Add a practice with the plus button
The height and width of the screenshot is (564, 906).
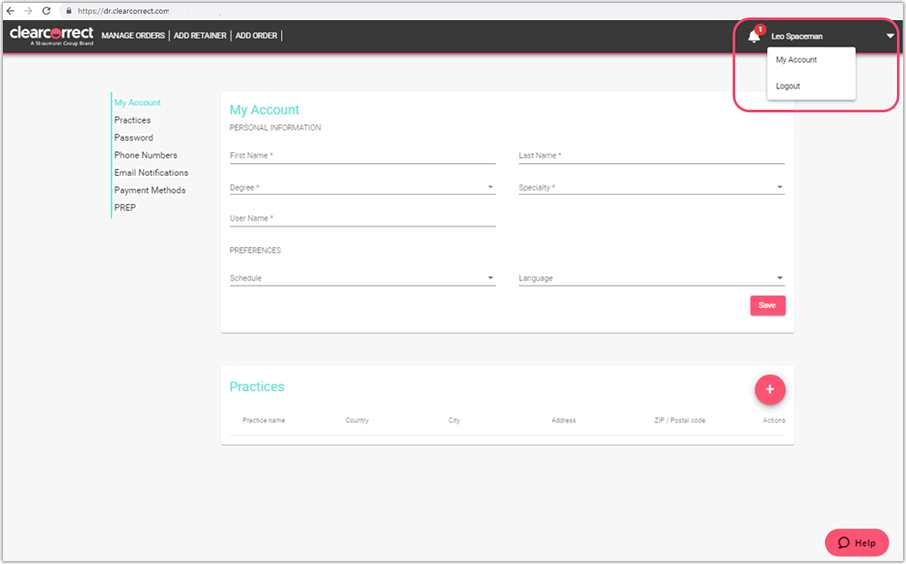[769, 389]
